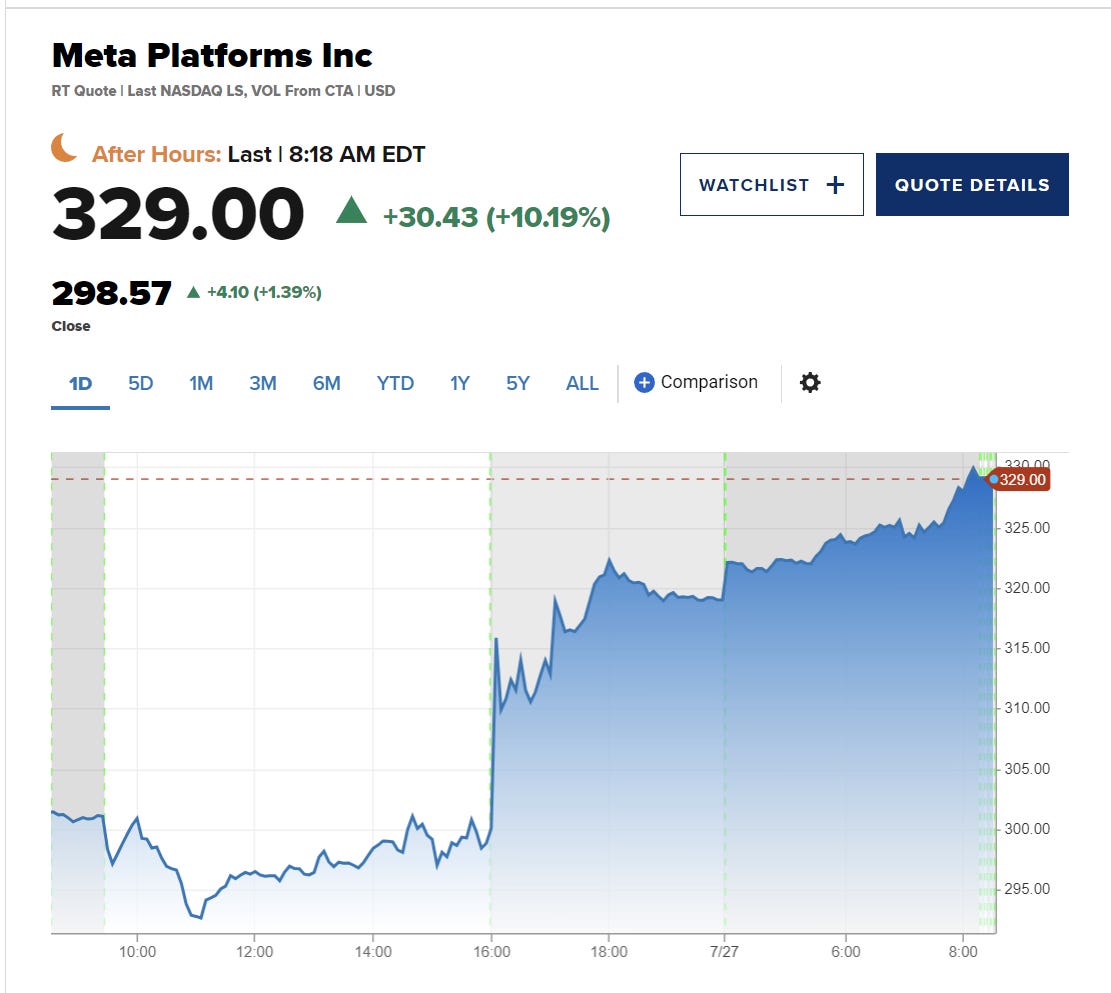Select the YTD chart range
This screenshot has height=993, width=1111.
(x=395, y=383)
